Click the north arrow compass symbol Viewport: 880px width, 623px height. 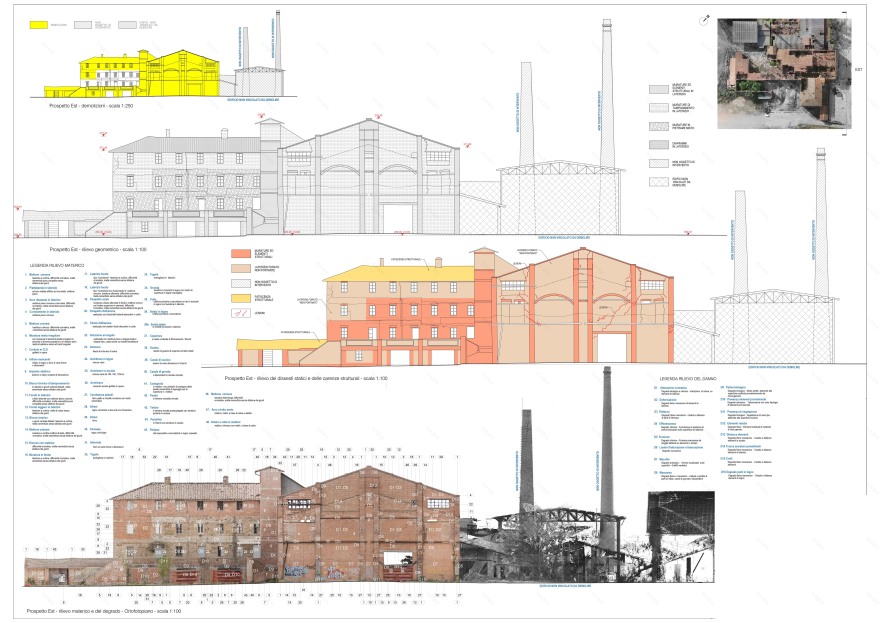coord(704,19)
